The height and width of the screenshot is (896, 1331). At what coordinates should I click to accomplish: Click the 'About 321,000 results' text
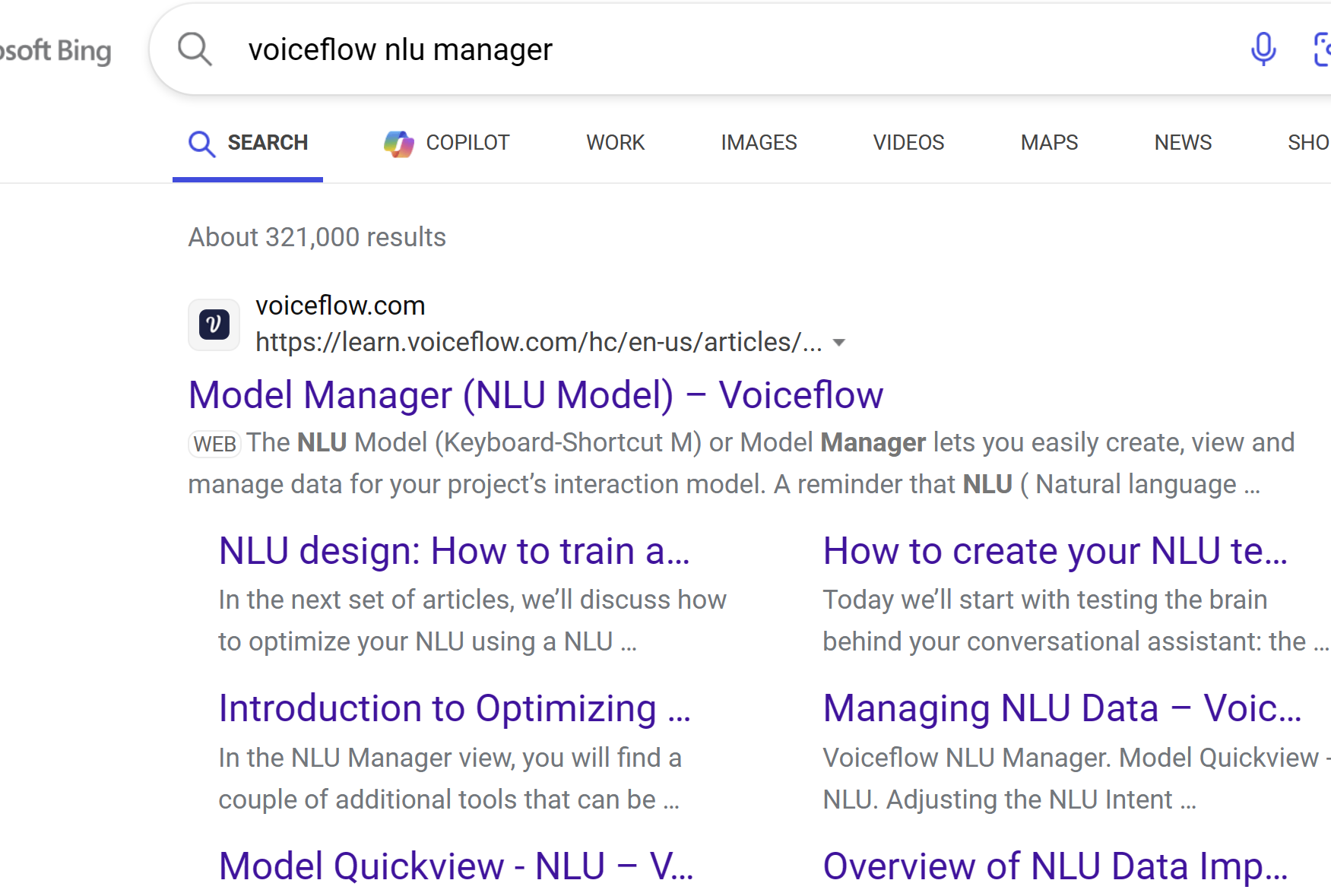(x=317, y=237)
